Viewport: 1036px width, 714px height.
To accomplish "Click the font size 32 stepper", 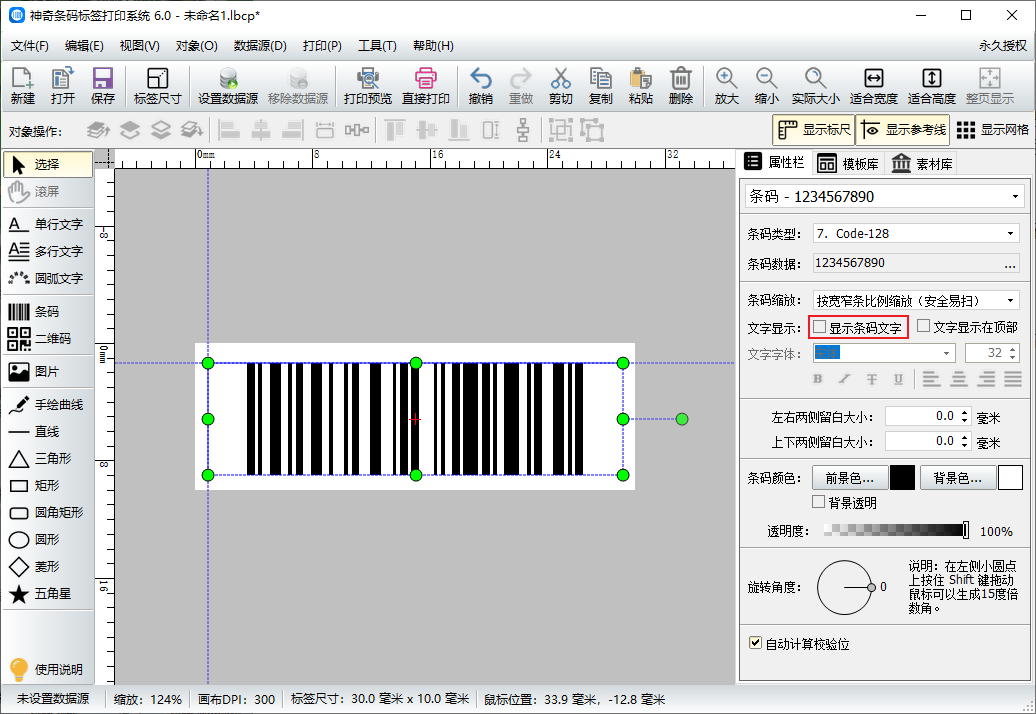I will (1013, 353).
